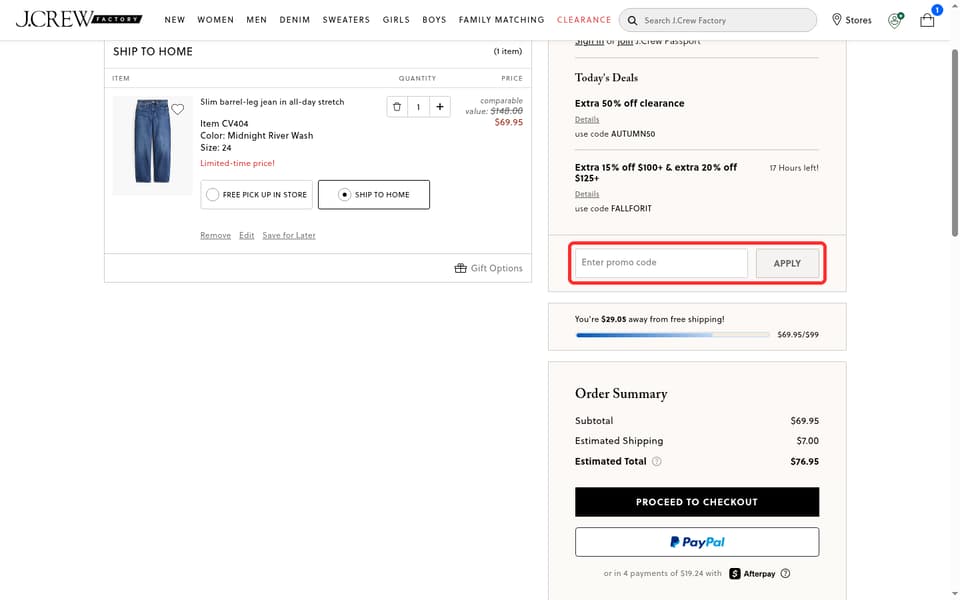Add jean to wishlist with heart icon
This screenshot has height=600, width=960.
178,109
